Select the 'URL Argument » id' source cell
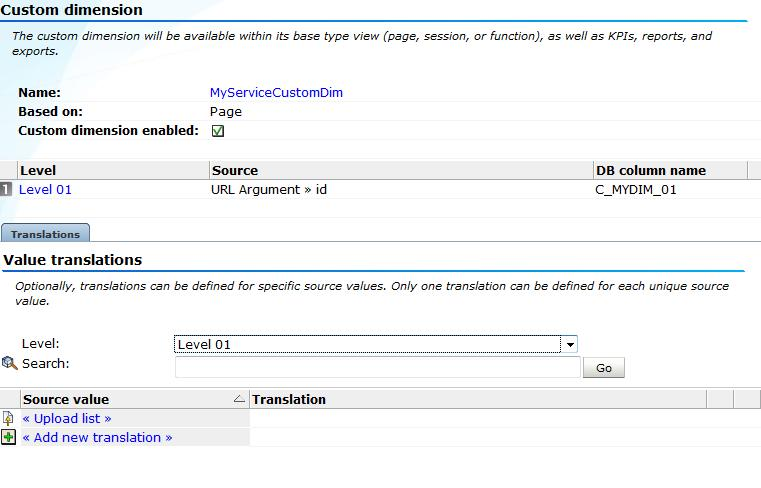Viewport: 761px width, 488px height. tap(268, 189)
